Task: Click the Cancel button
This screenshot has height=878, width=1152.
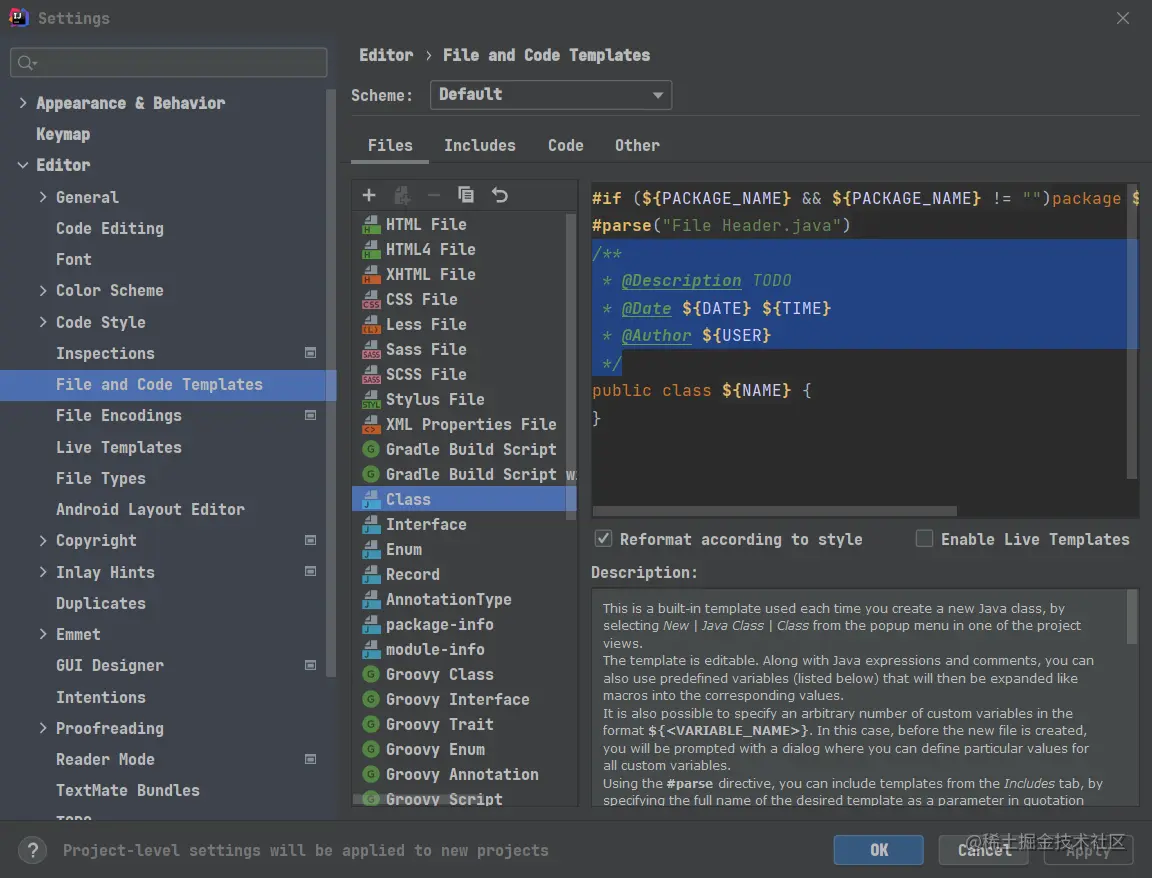Action: coord(984,850)
